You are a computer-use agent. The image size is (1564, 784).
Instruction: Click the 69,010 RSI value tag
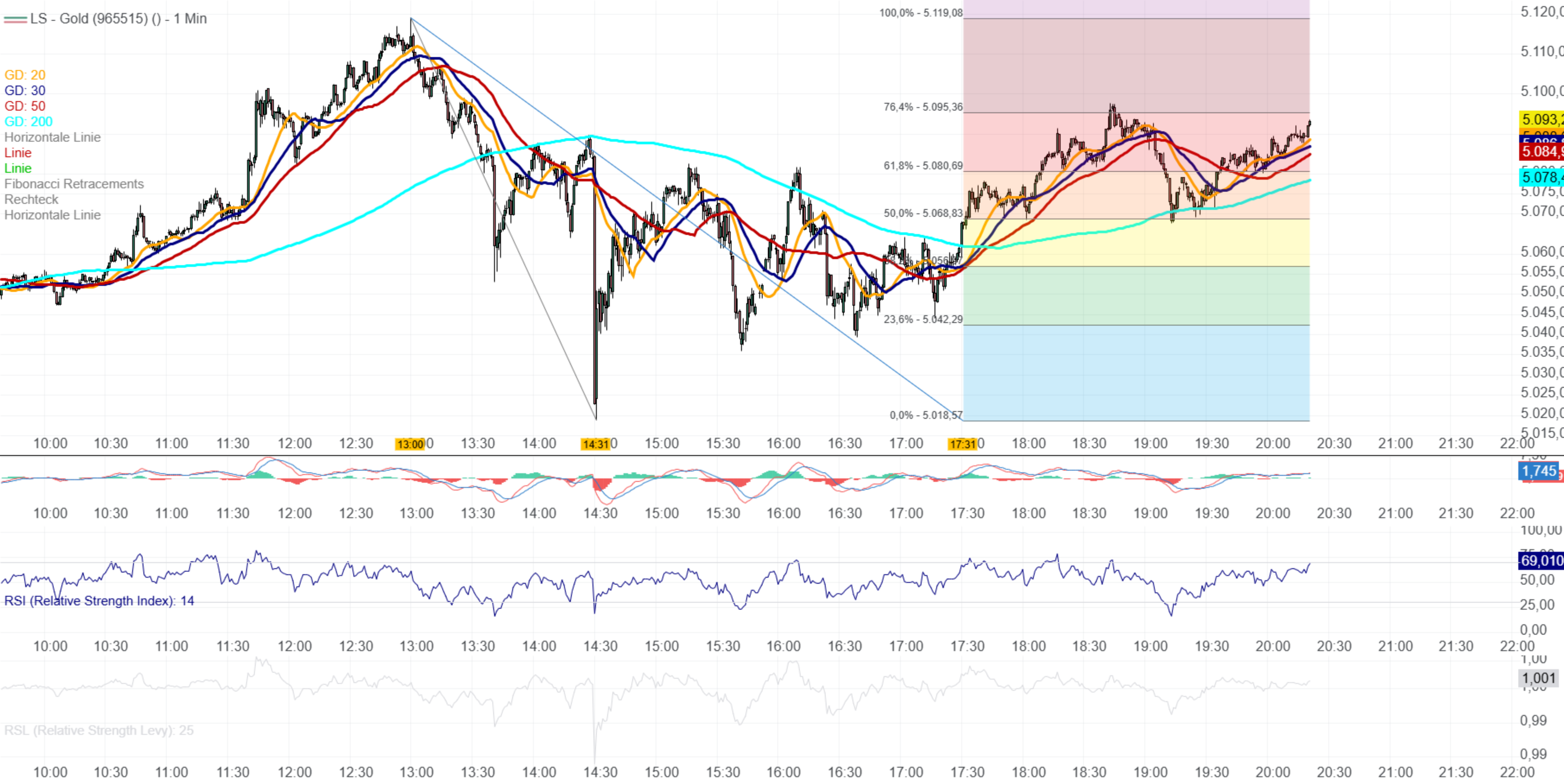pos(1540,561)
